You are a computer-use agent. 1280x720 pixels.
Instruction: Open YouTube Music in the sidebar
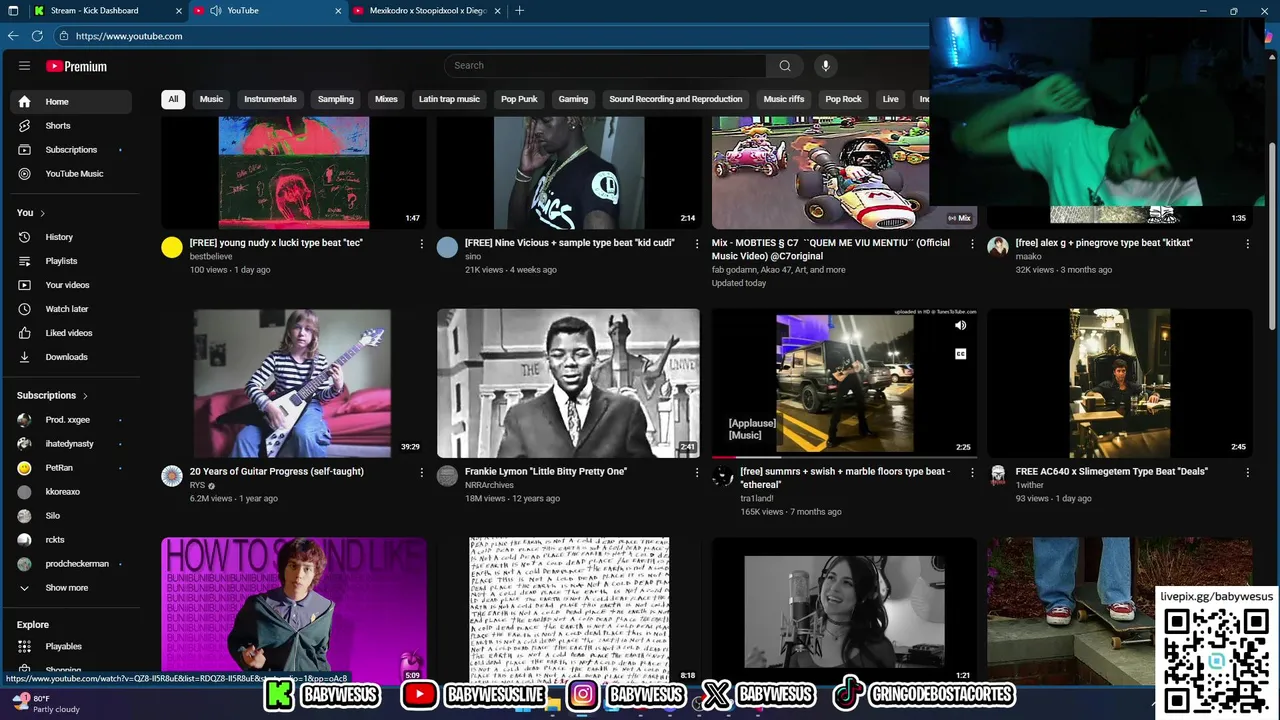point(71,174)
